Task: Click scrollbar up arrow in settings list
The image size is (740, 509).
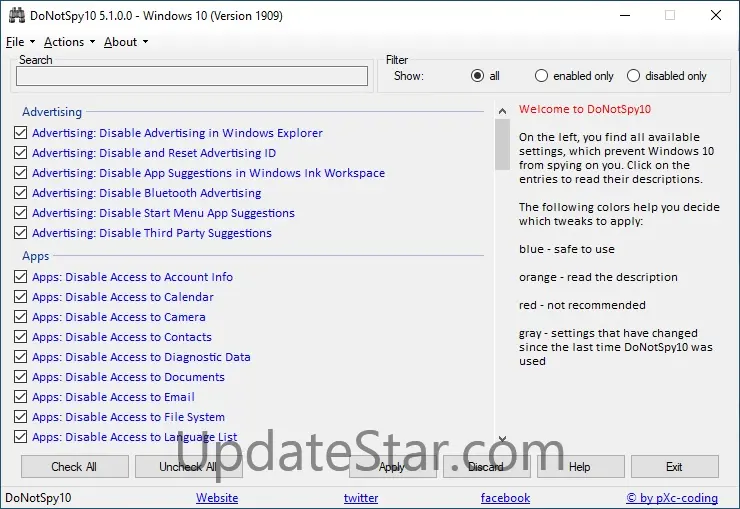Action: [503, 111]
